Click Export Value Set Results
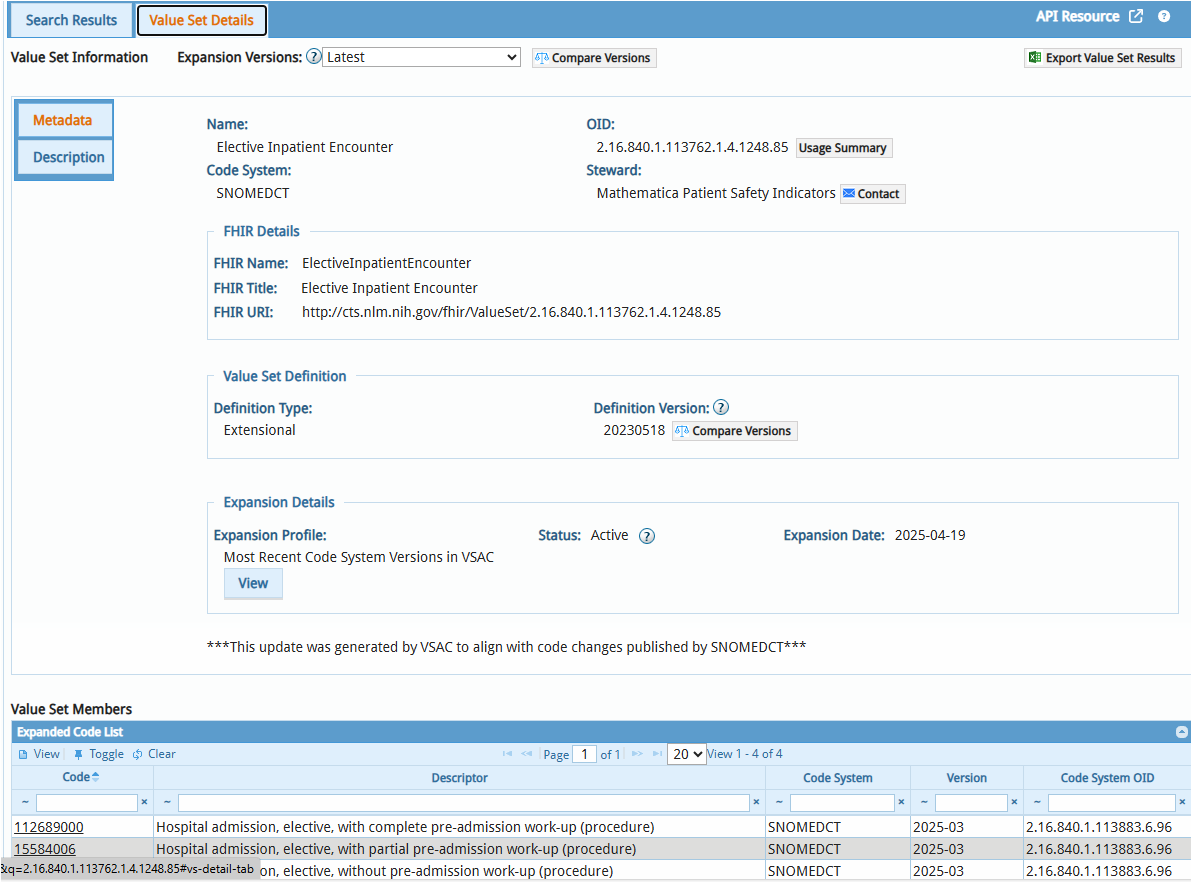 click(1102, 58)
